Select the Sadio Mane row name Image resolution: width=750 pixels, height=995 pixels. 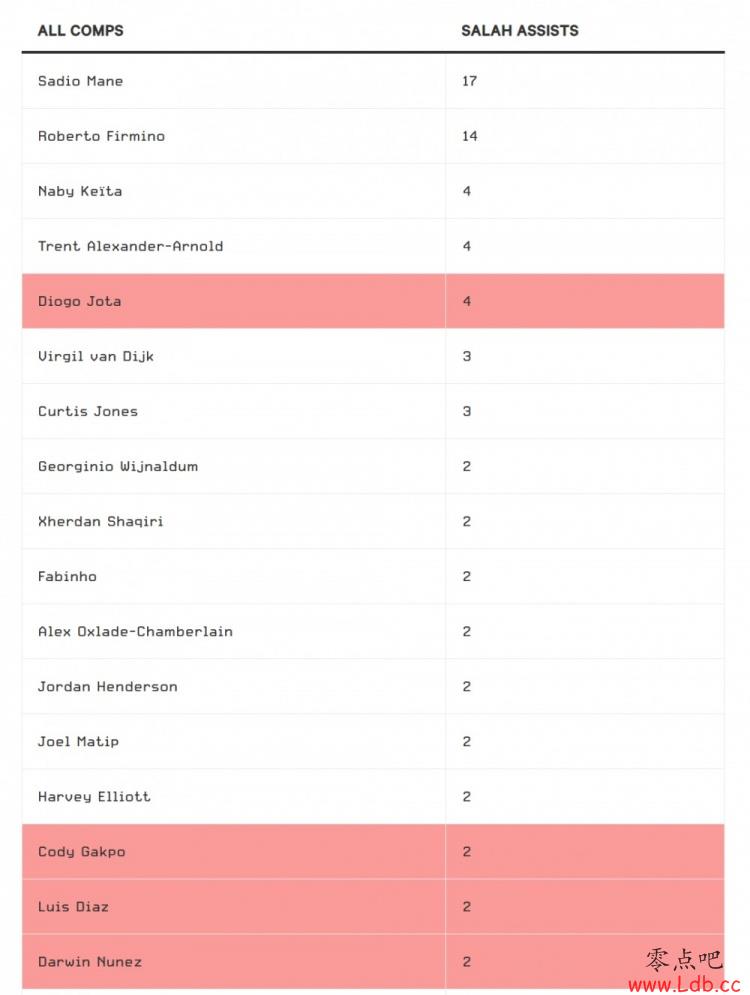(x=81, y=81)
